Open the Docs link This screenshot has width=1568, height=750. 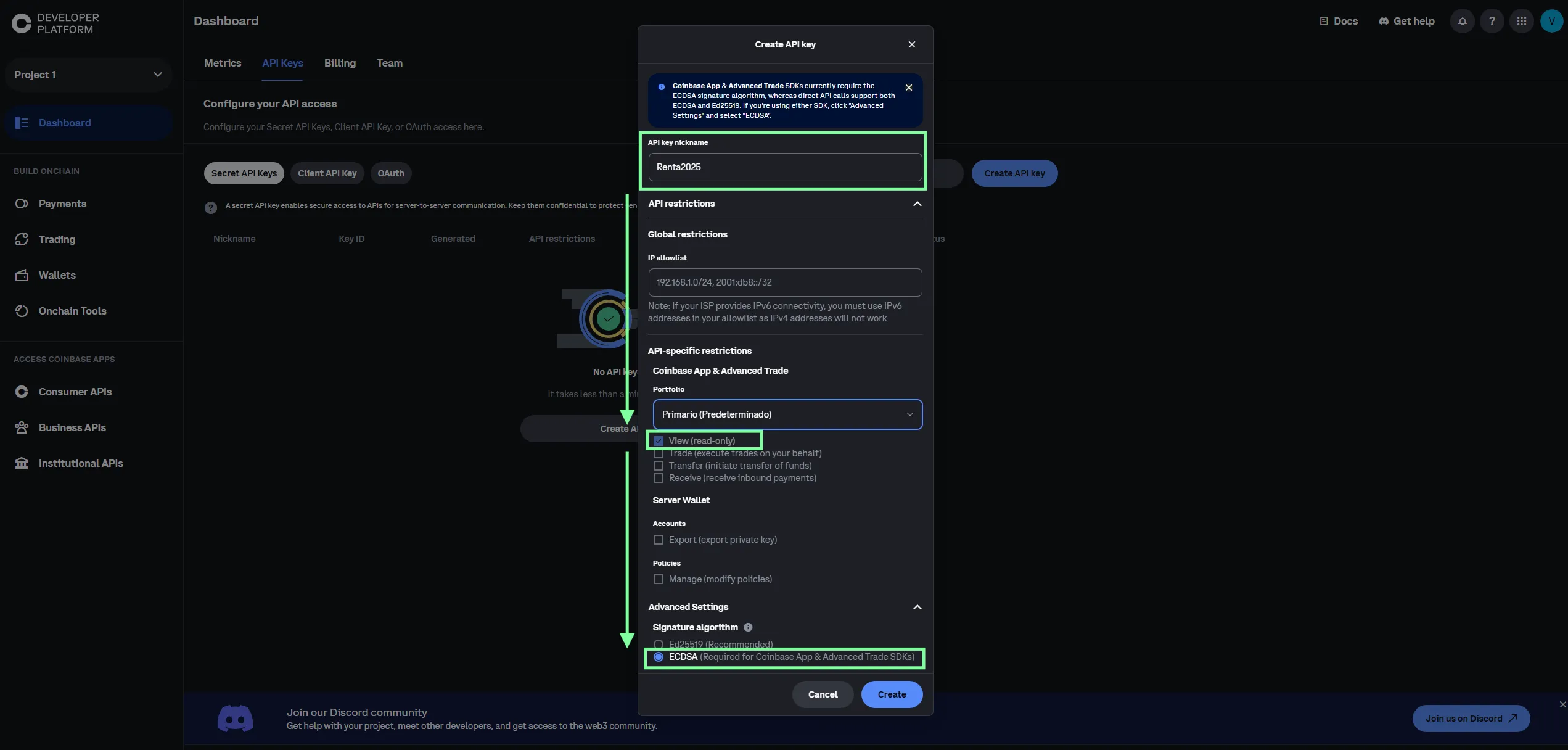pos(1338,21)
